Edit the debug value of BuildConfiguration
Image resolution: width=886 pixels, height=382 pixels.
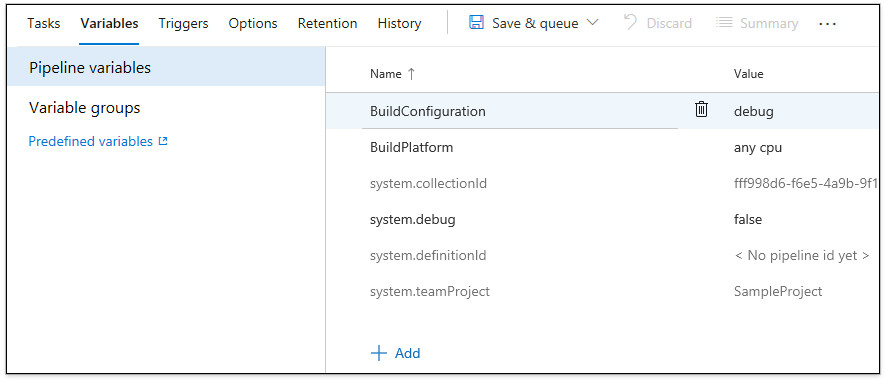[x=753, y=111]
